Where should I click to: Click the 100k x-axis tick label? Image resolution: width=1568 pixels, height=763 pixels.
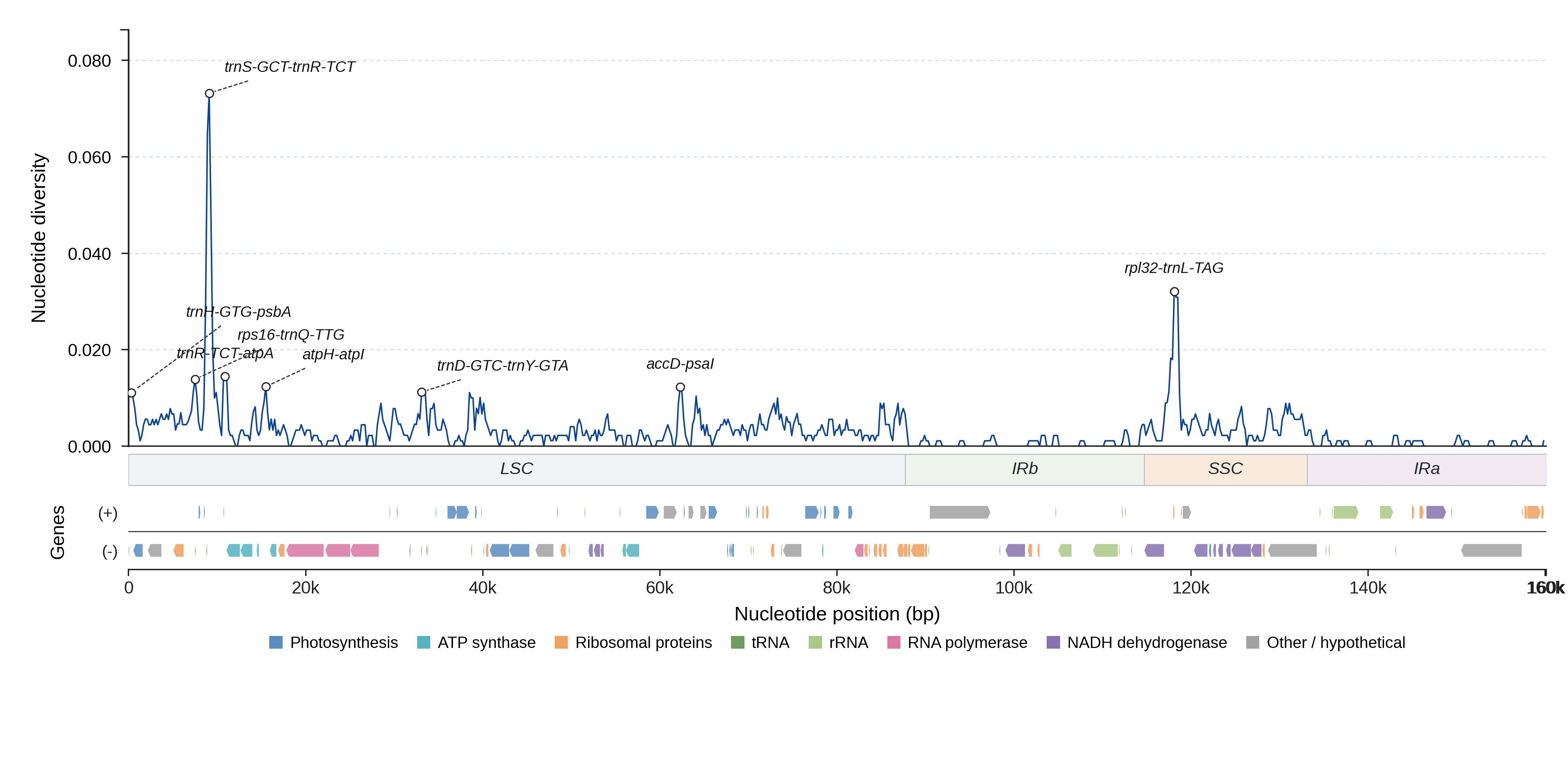1014,588
